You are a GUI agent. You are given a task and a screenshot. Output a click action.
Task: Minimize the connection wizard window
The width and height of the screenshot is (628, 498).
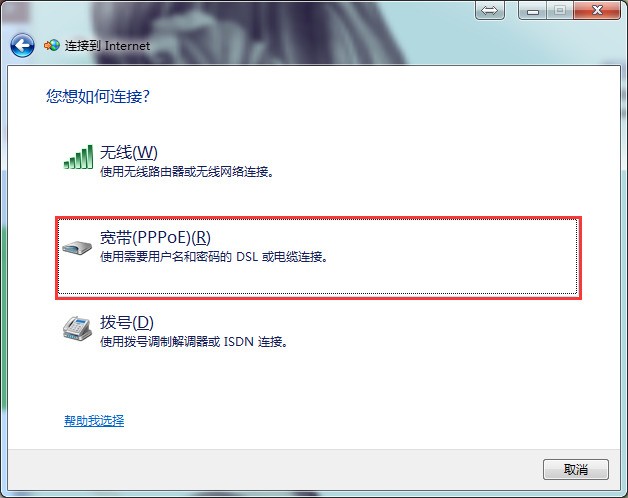[532, 10]
